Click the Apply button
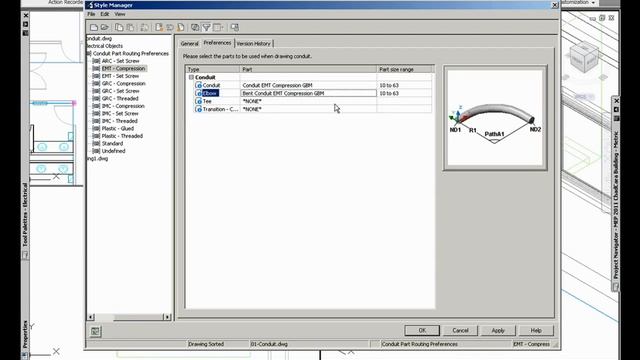Viewport: 640px width, 360px height. [x=498, y=330]
